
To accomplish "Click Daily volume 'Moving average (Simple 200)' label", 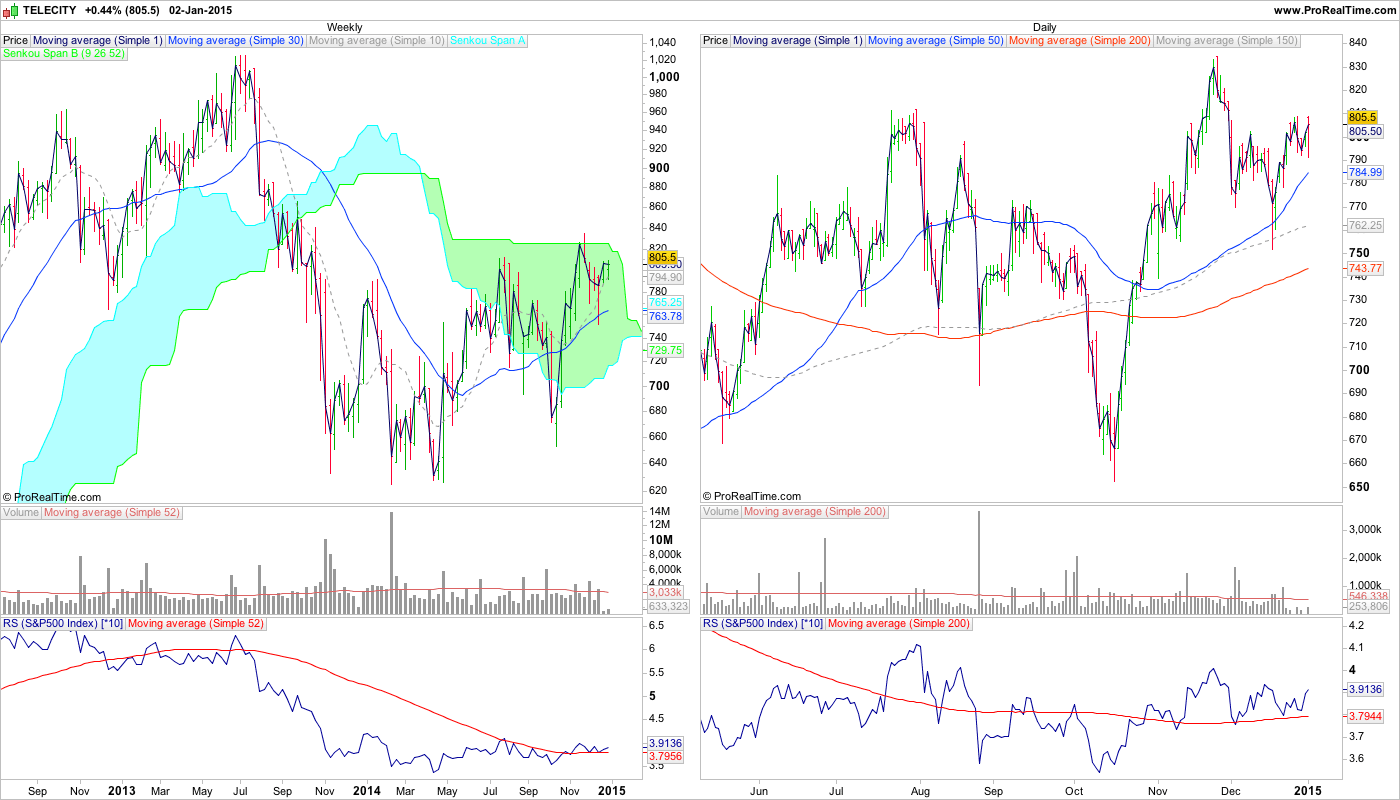I will [x=815, y=512].
